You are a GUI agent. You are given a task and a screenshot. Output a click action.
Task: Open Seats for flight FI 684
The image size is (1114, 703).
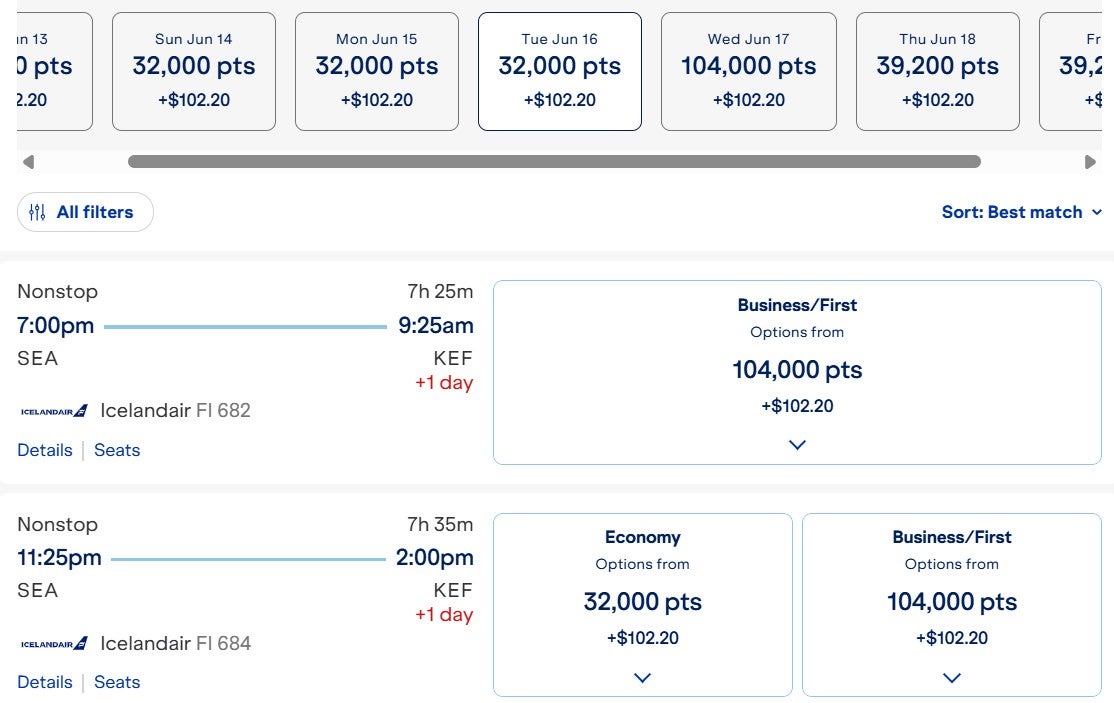117,682
